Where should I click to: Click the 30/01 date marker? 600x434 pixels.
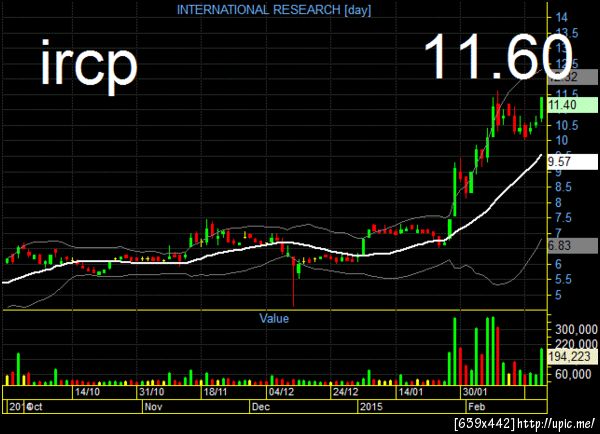pyautogui.click(x=475, y=392)
